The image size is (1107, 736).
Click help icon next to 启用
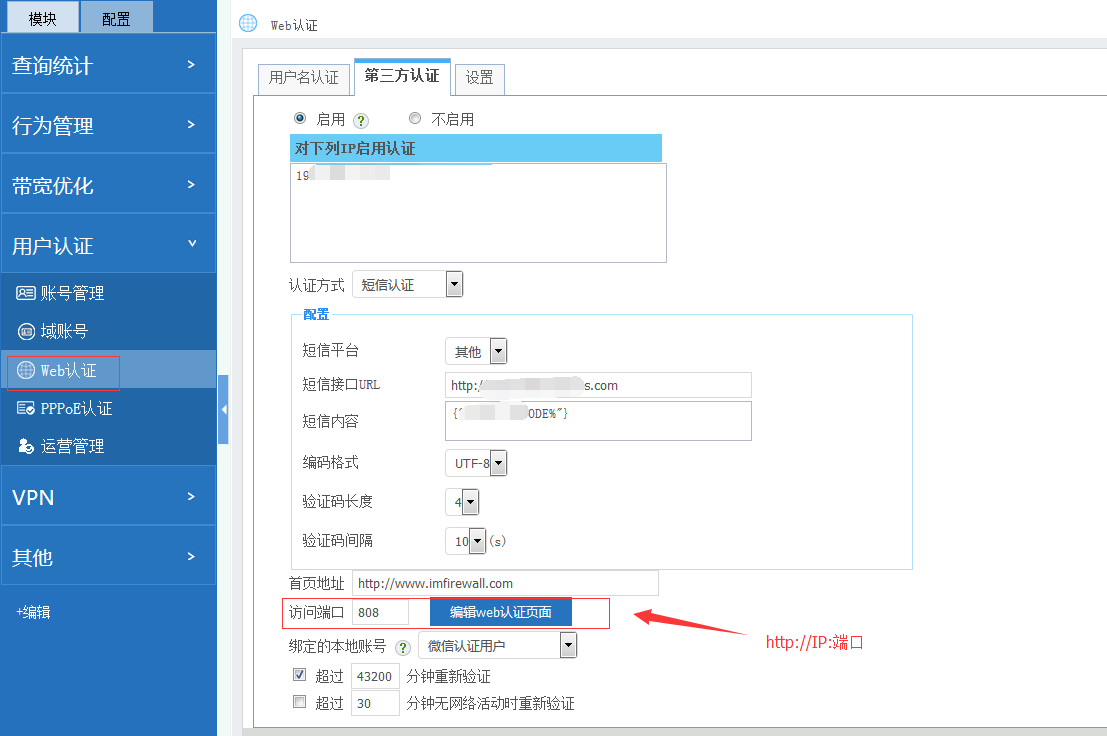click(361, 120)
